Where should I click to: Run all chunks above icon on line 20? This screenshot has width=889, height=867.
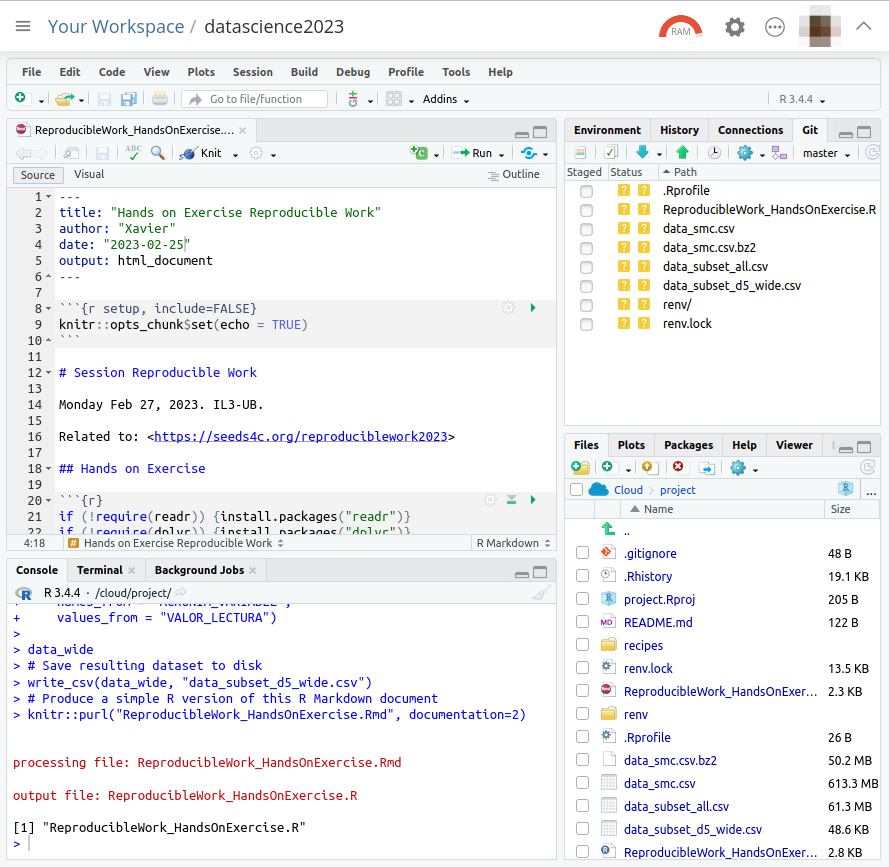pyautogui.click(x=511, y=500)
